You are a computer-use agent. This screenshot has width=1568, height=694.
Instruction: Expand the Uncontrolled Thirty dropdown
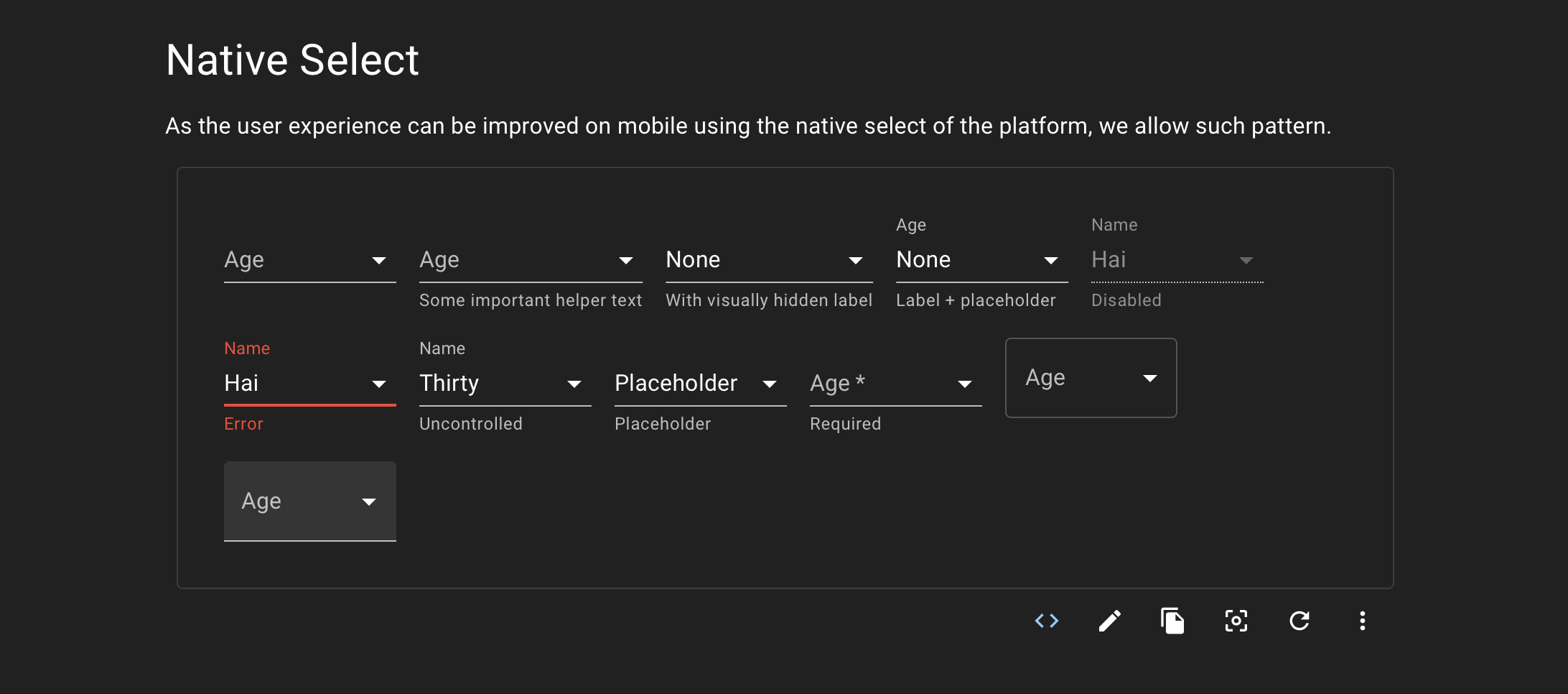pyautogui.click(x=505, y=383)
